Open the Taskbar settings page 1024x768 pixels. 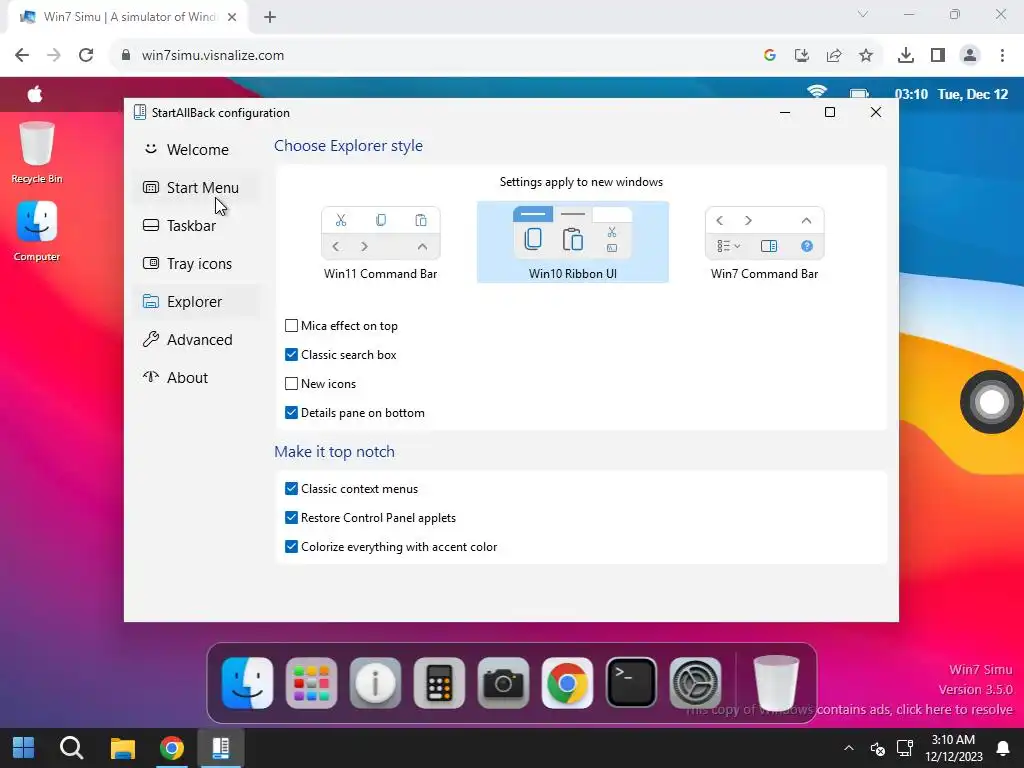pyautogui.click(x=196, y=225)
